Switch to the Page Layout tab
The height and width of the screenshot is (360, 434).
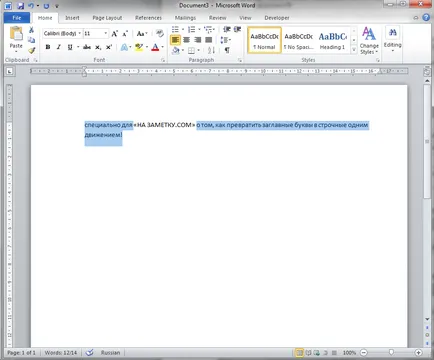pyautogui.click(x=107, y=18)
